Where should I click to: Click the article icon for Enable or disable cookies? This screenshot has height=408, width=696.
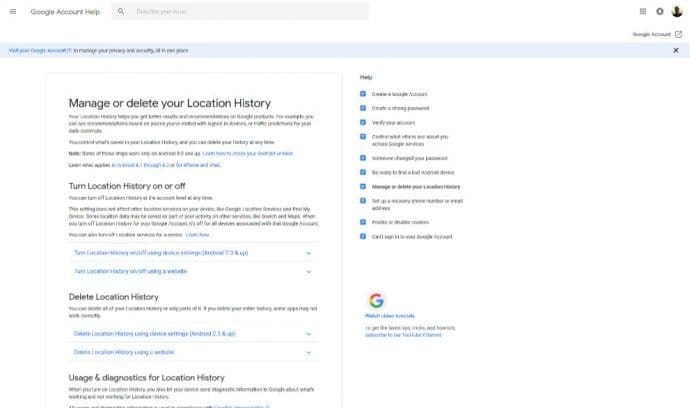(363, 222)
